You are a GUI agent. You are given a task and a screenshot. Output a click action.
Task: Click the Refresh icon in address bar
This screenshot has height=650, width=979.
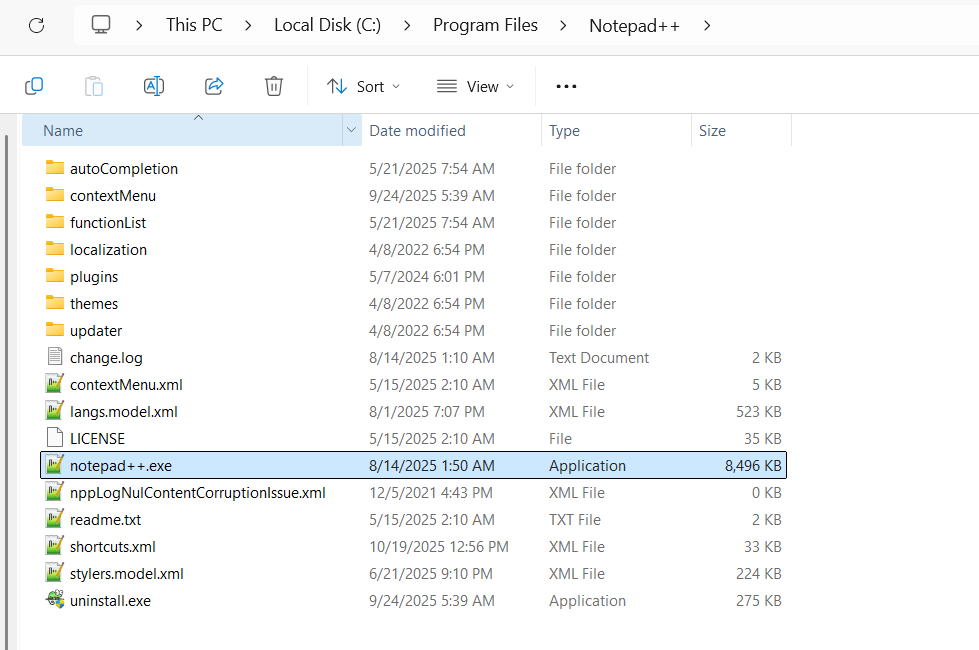36,25
